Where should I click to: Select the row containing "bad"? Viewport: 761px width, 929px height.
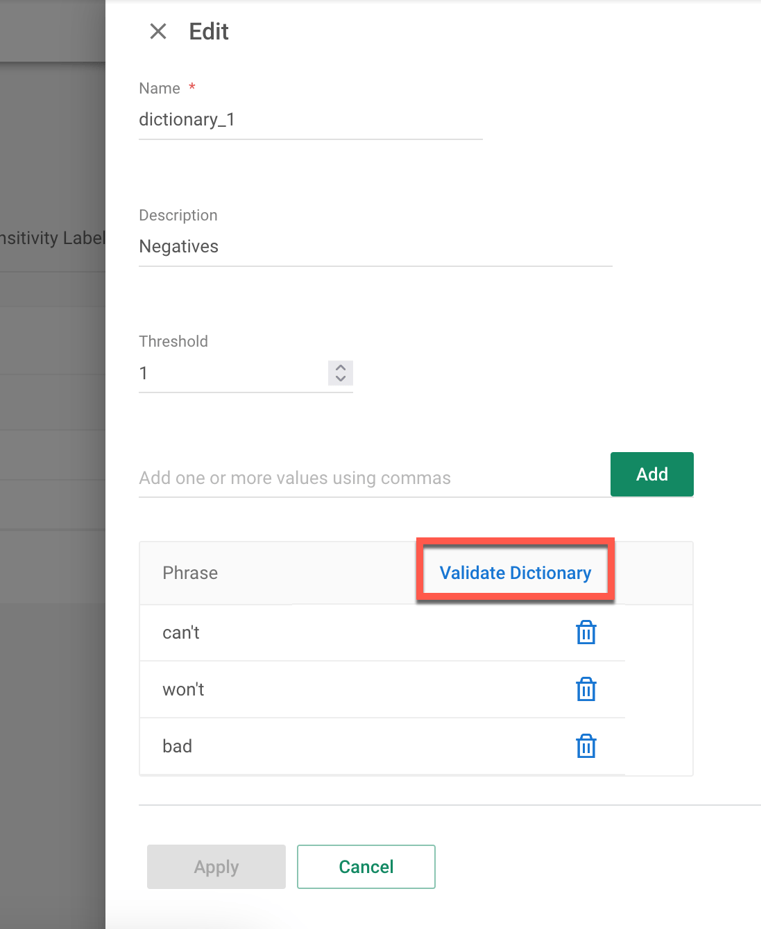pos(300,746)
